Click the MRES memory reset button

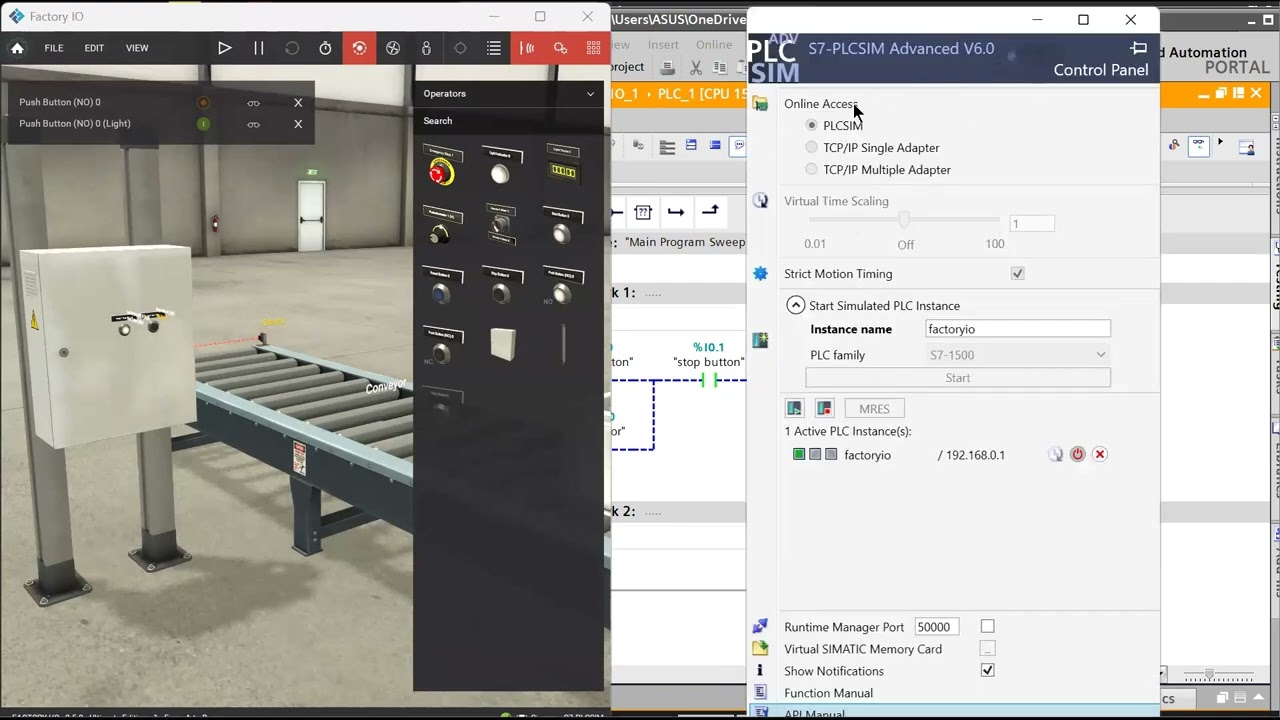click(874, 408)
